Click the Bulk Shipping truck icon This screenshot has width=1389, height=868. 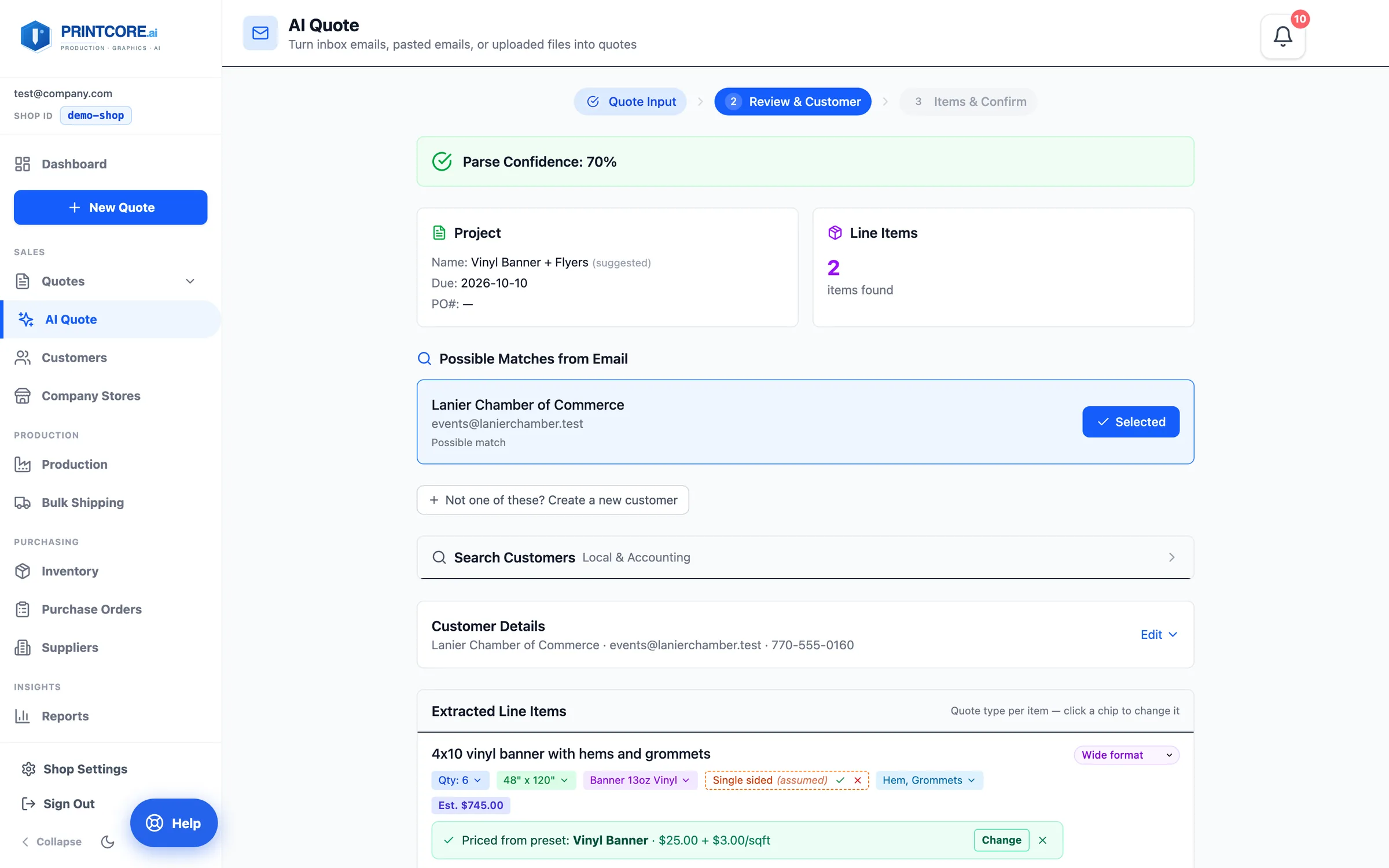click(23, 502)
